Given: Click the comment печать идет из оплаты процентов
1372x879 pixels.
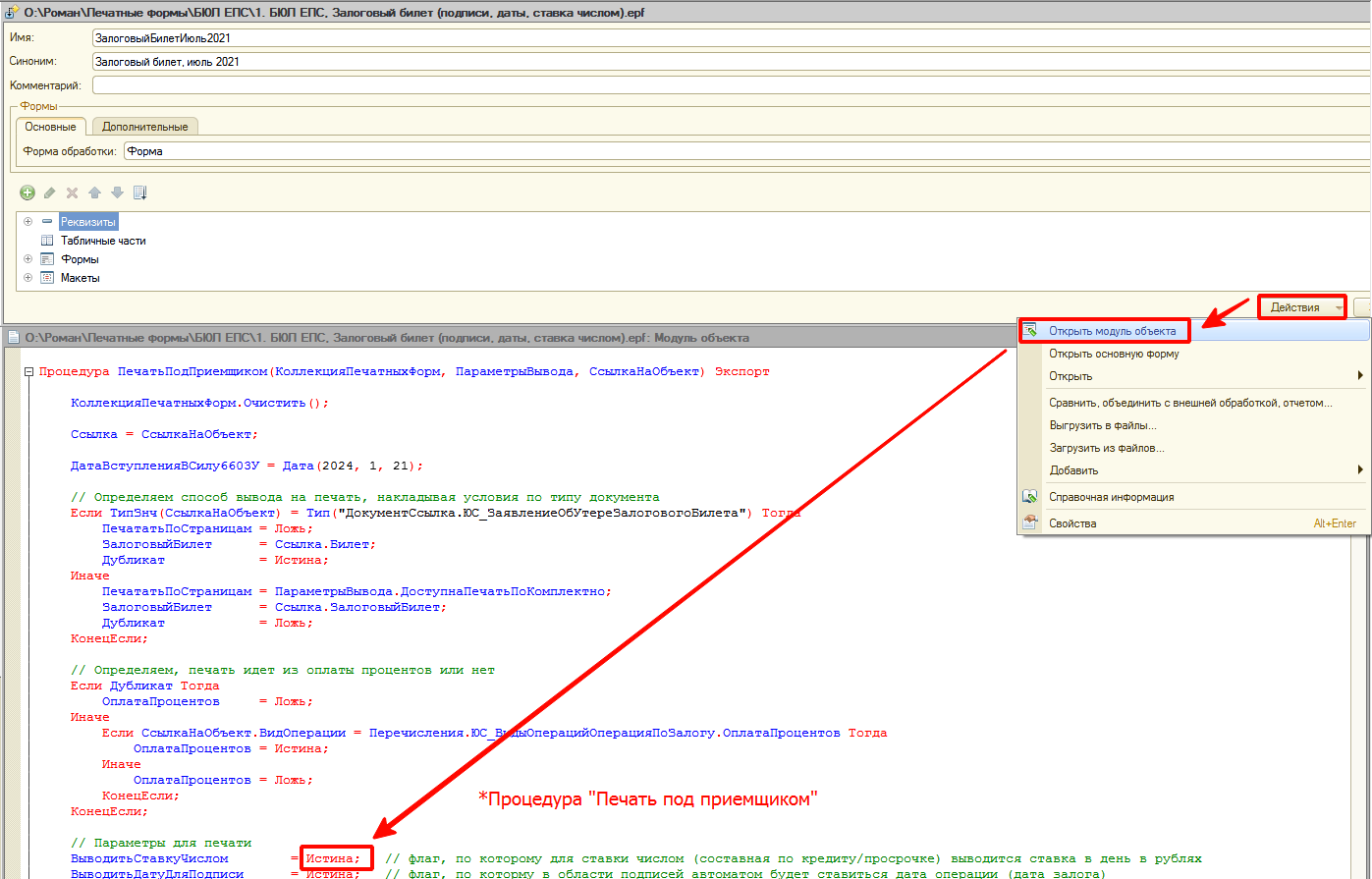Looking at the screenshot, I should pyautogui.click(x=283, y=670).
